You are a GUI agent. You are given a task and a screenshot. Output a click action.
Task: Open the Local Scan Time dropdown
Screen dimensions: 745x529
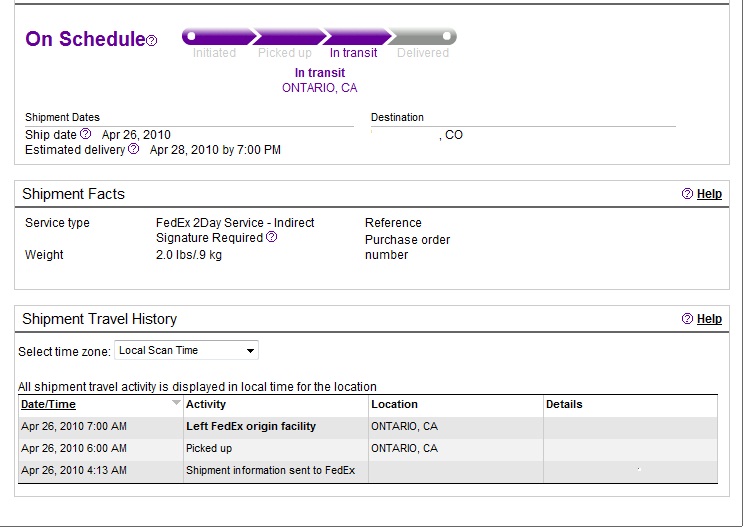click(186, 350)
